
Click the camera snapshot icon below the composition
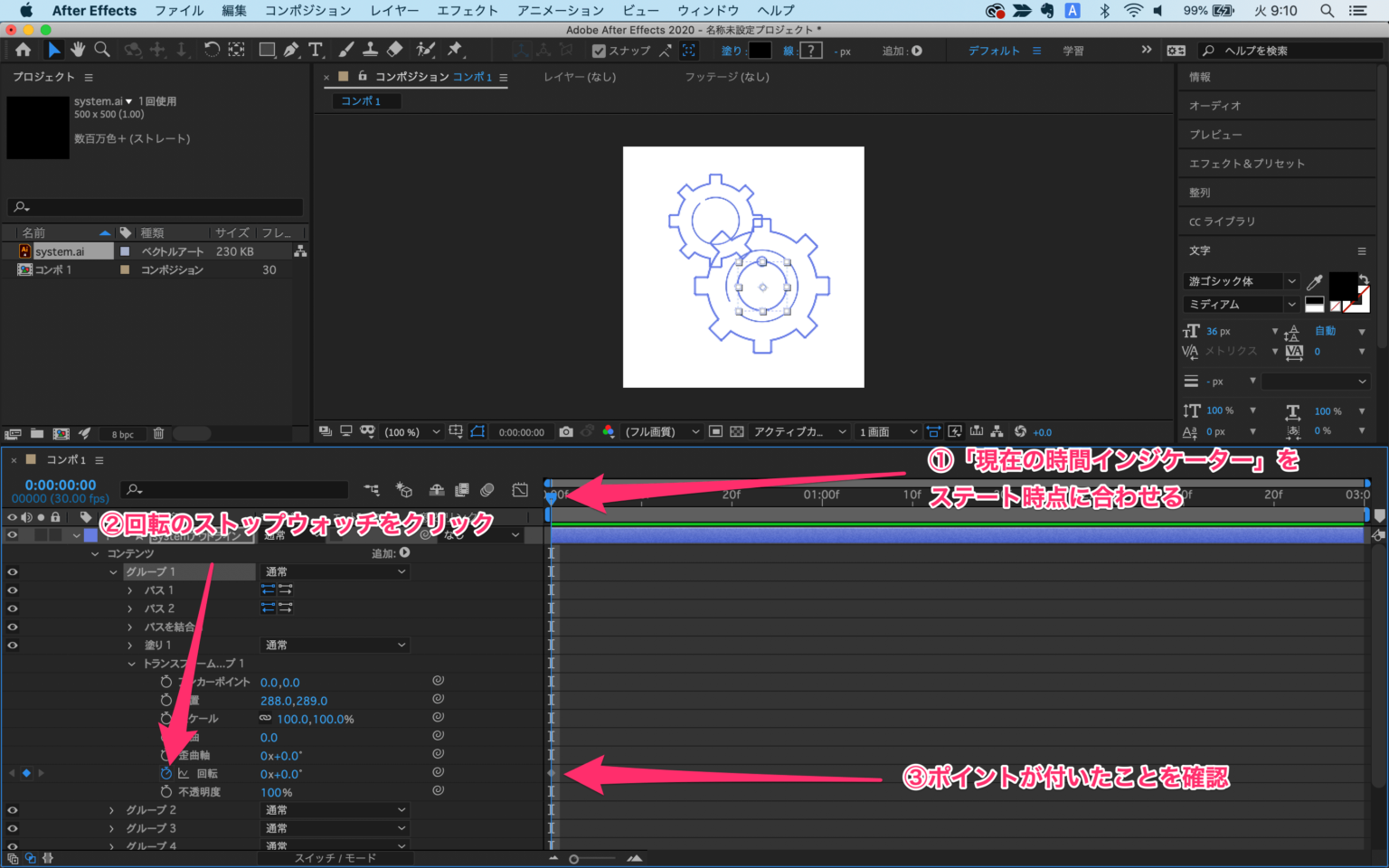pos(566,431)
